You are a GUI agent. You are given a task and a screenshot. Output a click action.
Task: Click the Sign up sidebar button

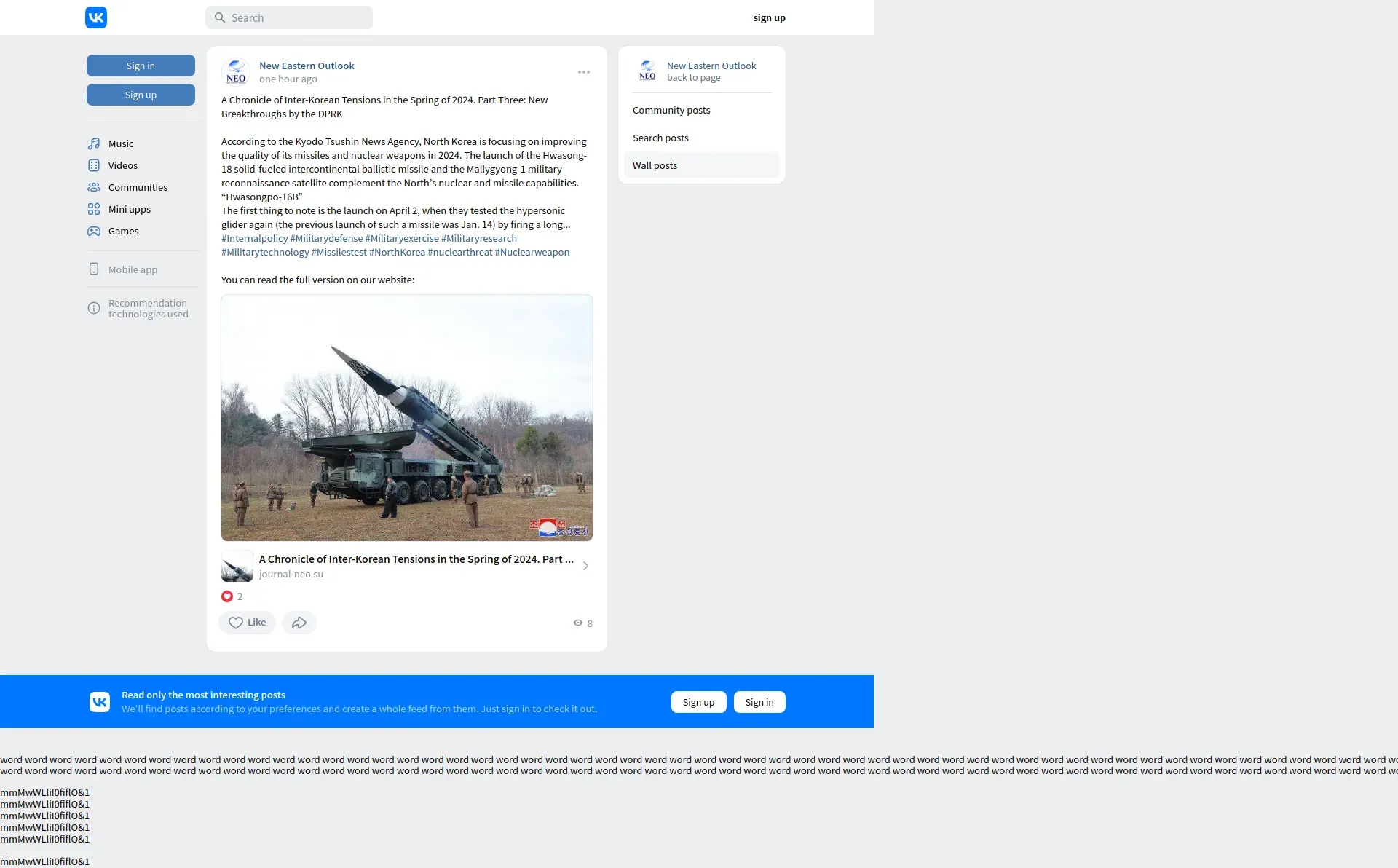tap(141, 95)
